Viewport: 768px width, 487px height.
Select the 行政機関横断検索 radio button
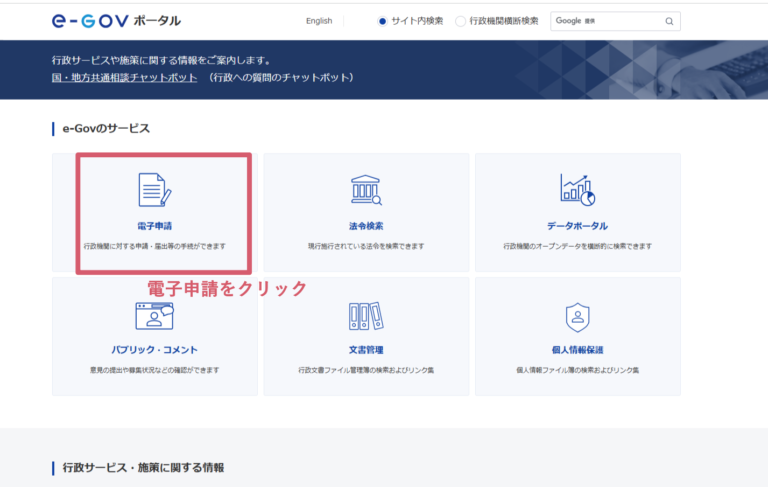[460, 21]
